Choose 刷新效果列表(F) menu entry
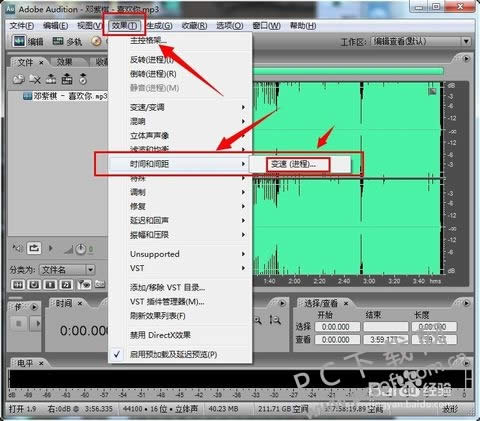The image size is (480, 421). 180,316
